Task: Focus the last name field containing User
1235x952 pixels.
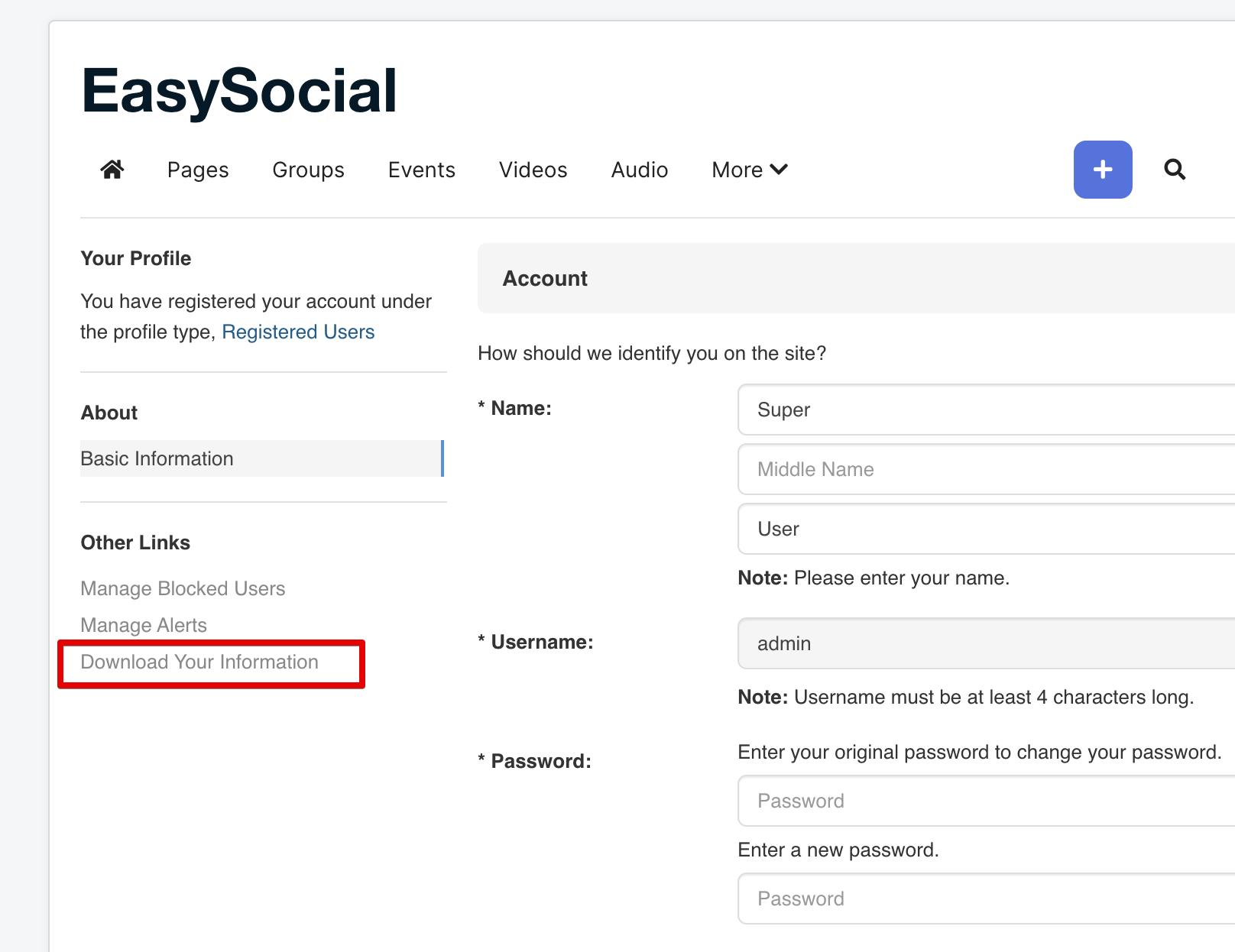Action: (986, 529)
